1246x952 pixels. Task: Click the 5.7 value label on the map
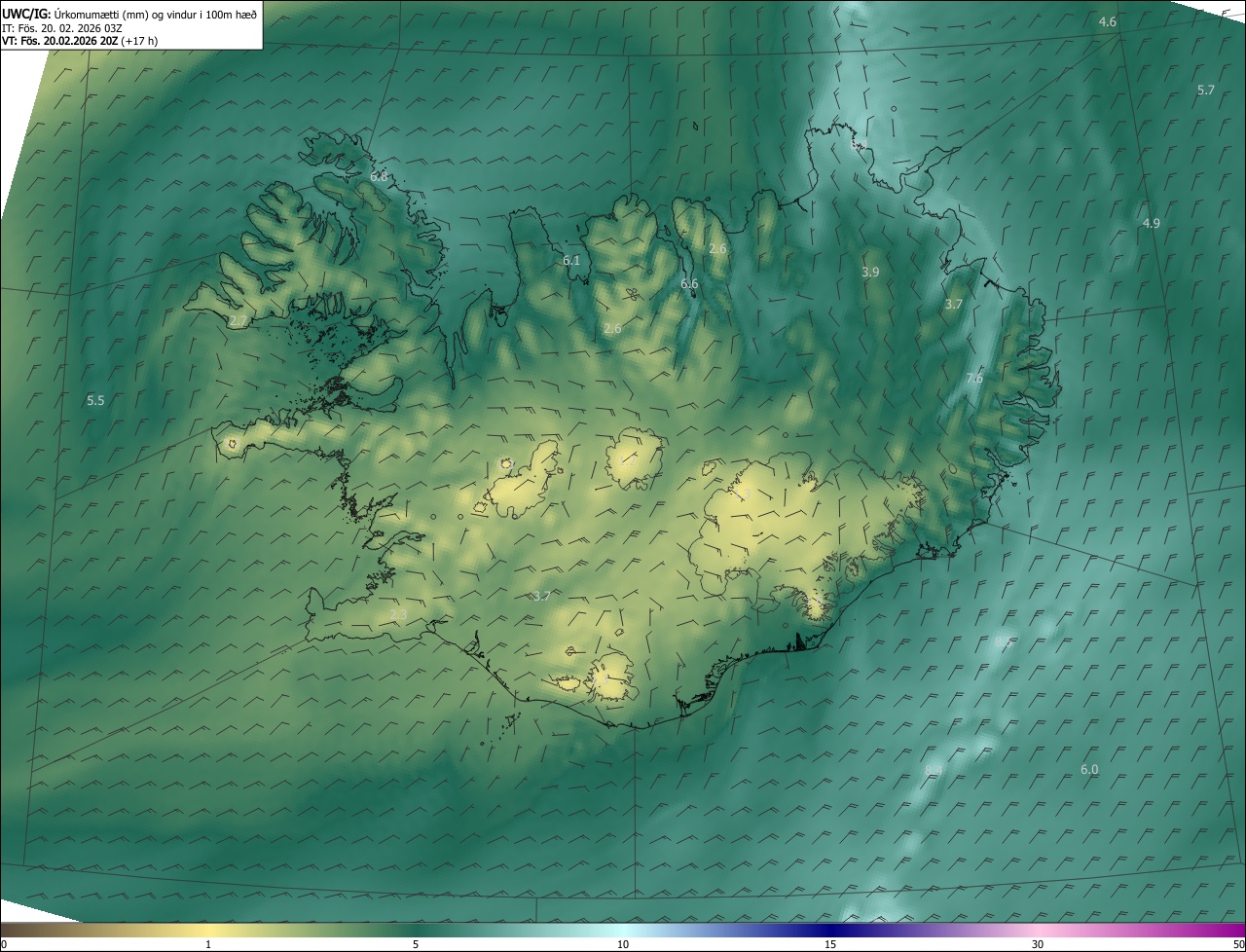(1206, 90)
